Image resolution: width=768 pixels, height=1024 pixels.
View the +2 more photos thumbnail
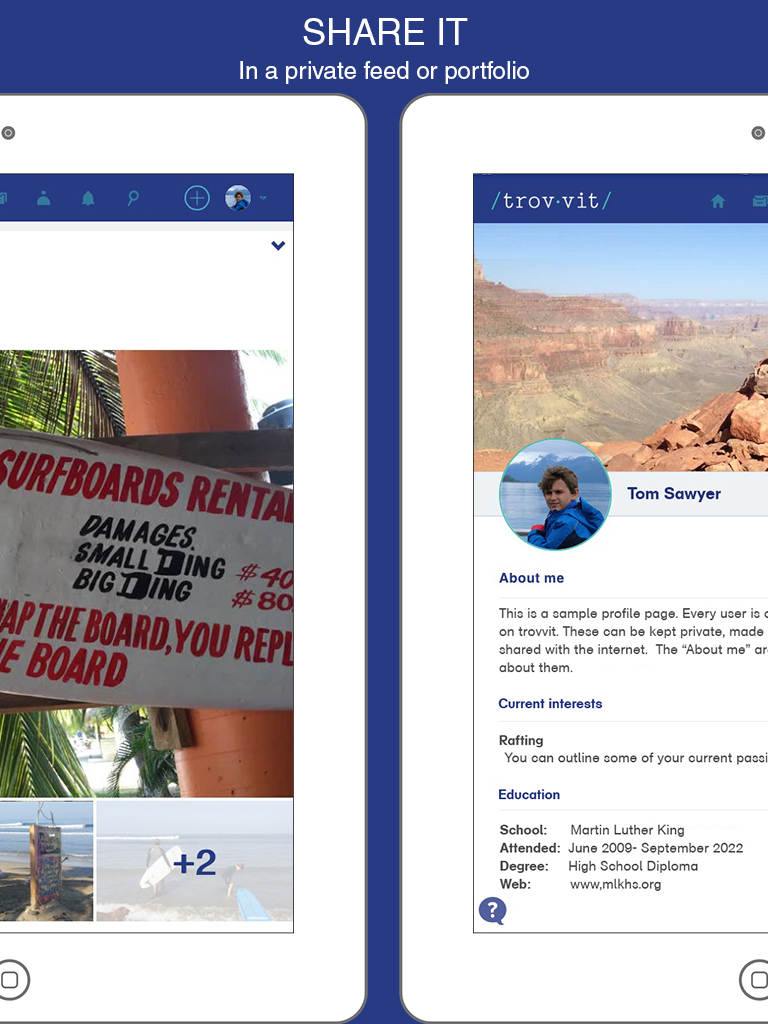[195, 861]
